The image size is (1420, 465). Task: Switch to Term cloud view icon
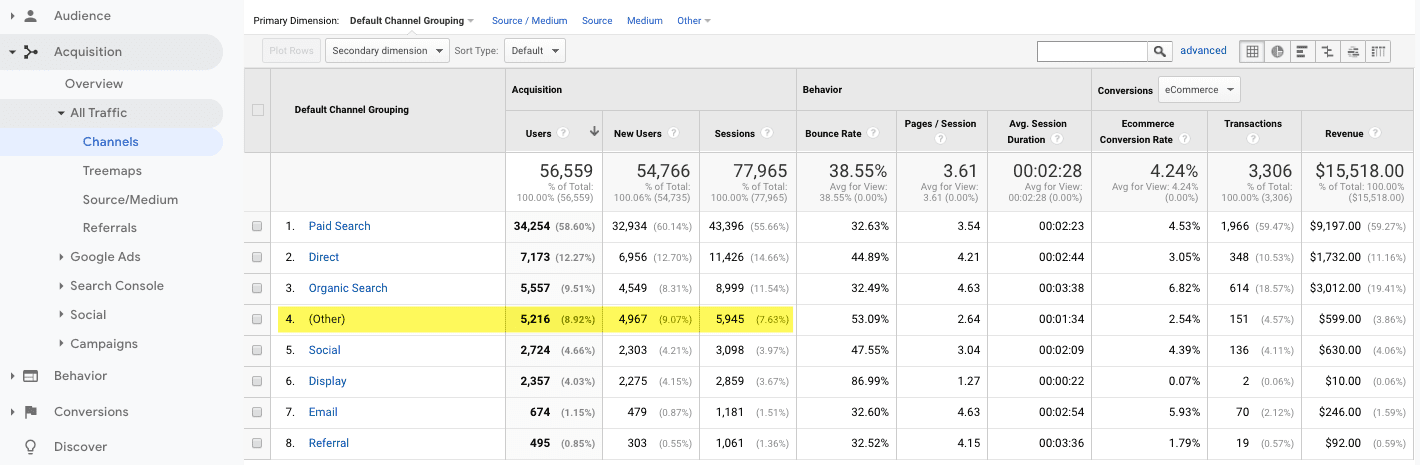(x=1353, y=51)
